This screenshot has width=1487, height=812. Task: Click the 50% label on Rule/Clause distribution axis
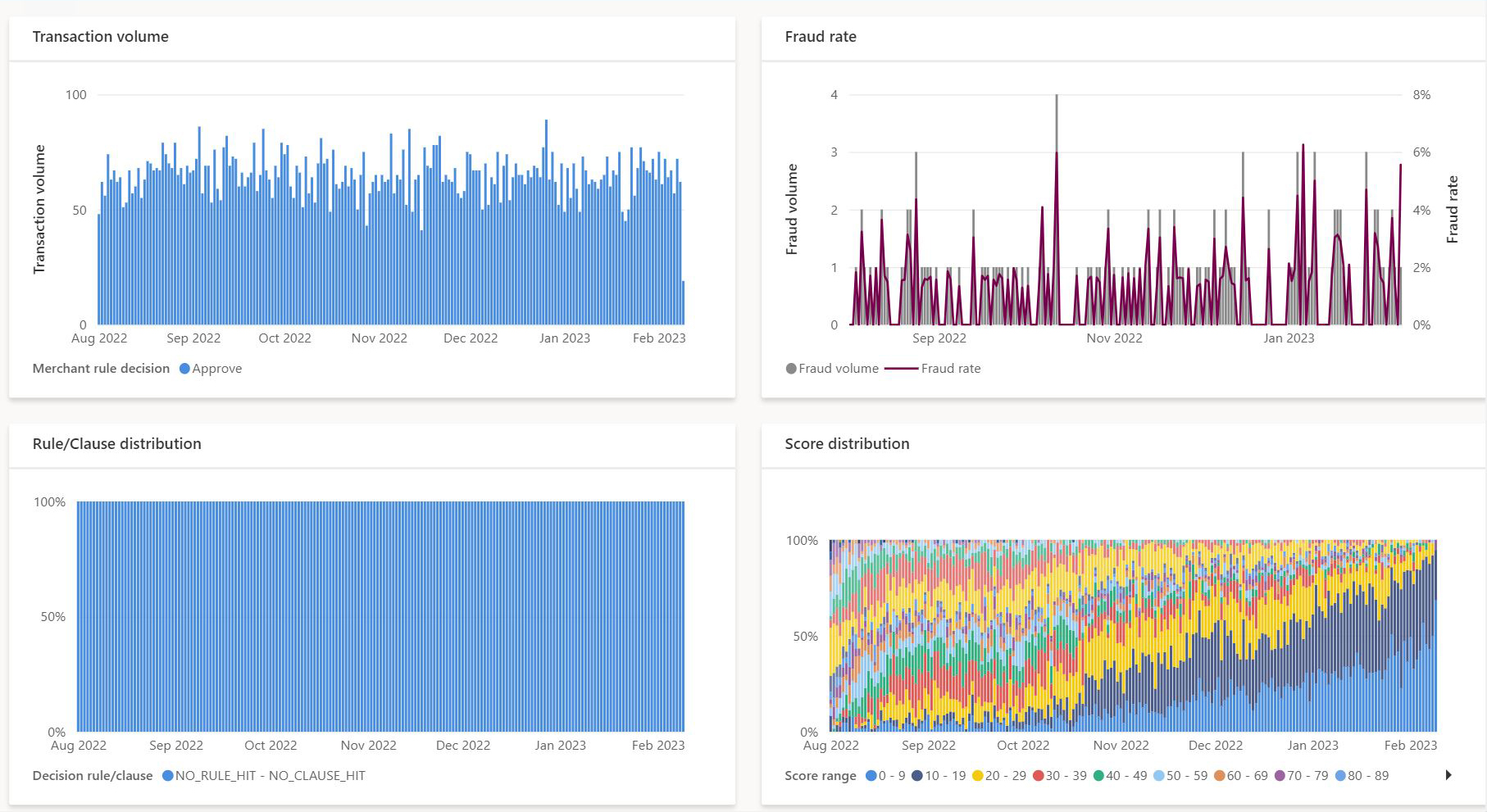click(53, 617)
